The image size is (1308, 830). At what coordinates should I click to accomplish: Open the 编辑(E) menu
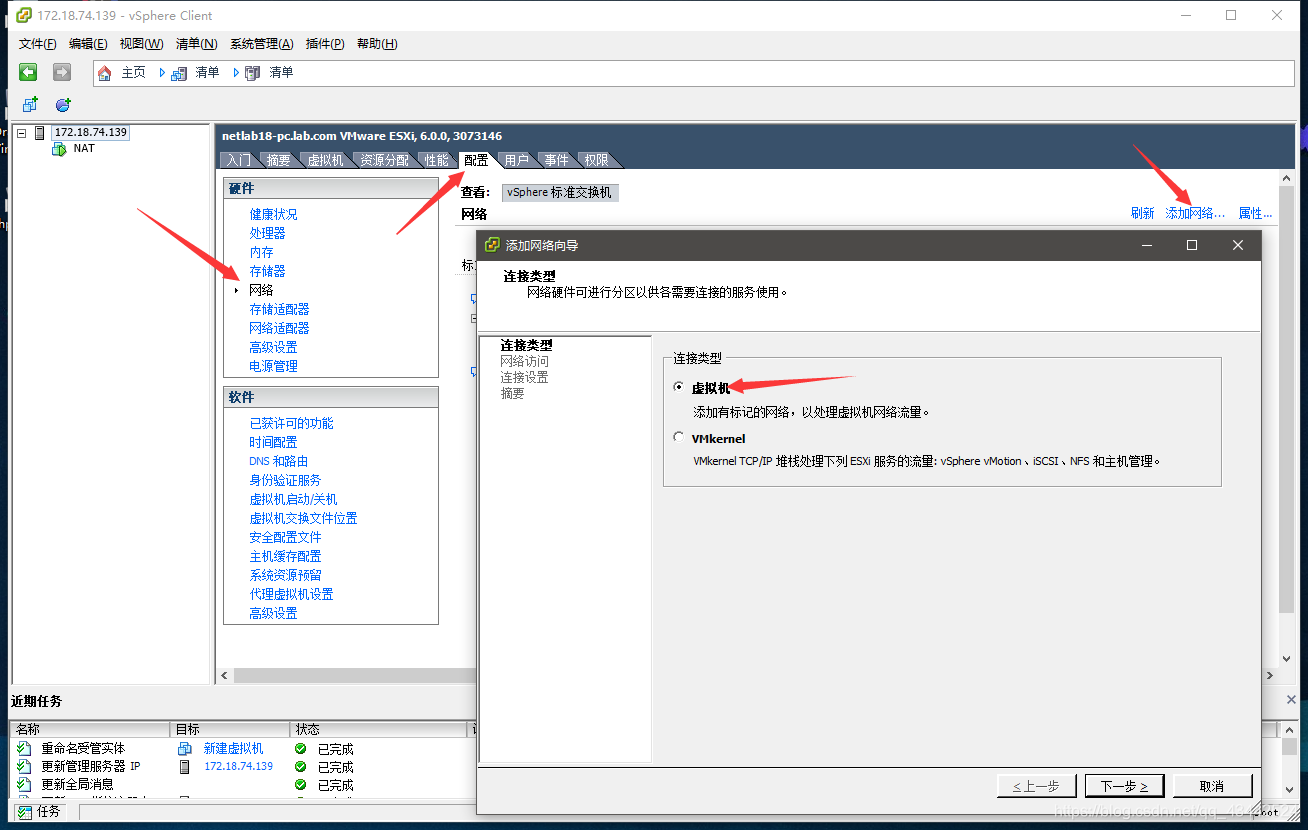click(88, 44)
